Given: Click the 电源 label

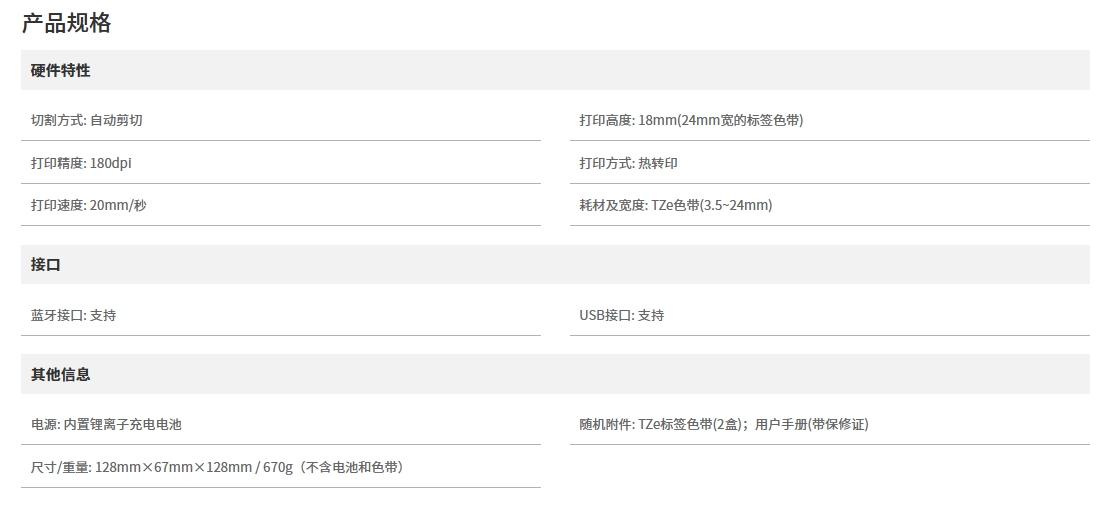Looking at the screenshot, I should pyautogui.click(x=45, y=424).
